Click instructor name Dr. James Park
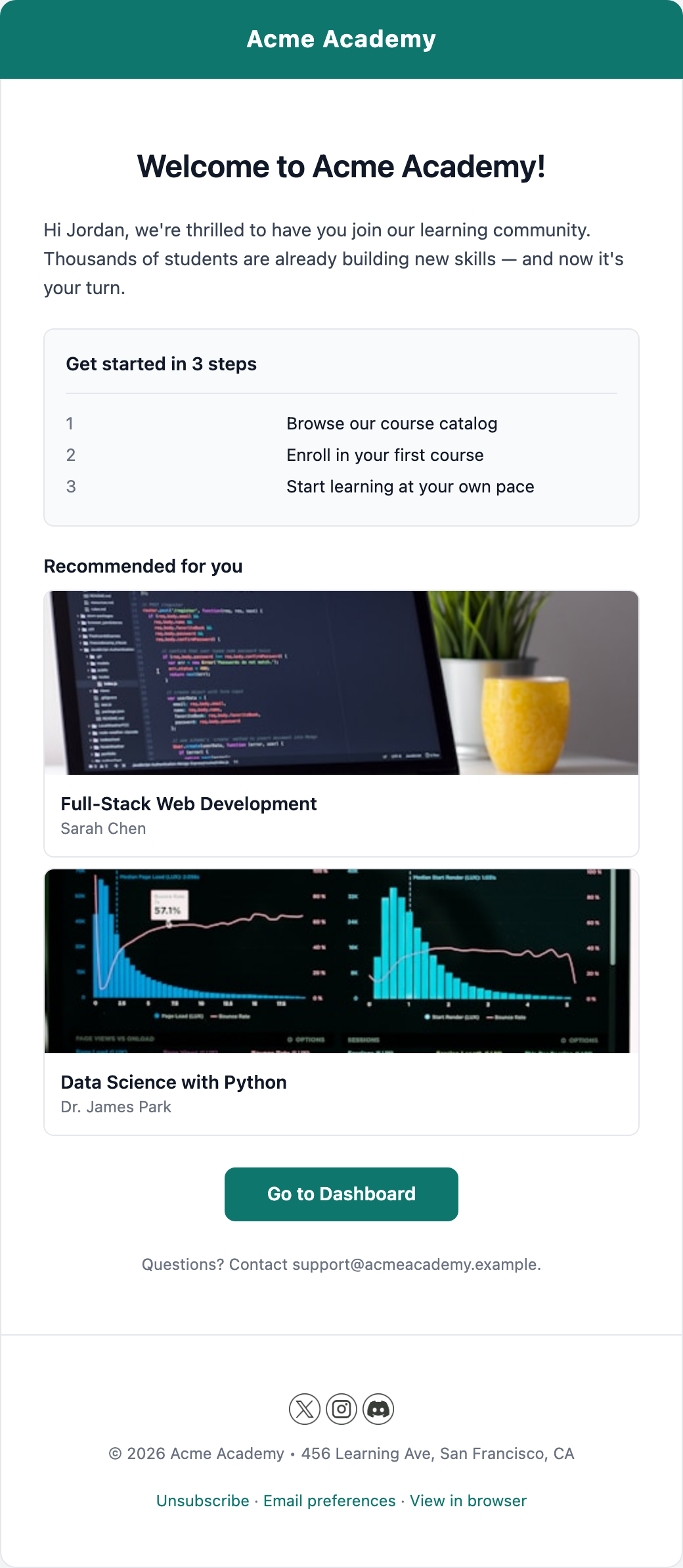The width and height of the screenshot is (683, 1568). [116, 1107]
